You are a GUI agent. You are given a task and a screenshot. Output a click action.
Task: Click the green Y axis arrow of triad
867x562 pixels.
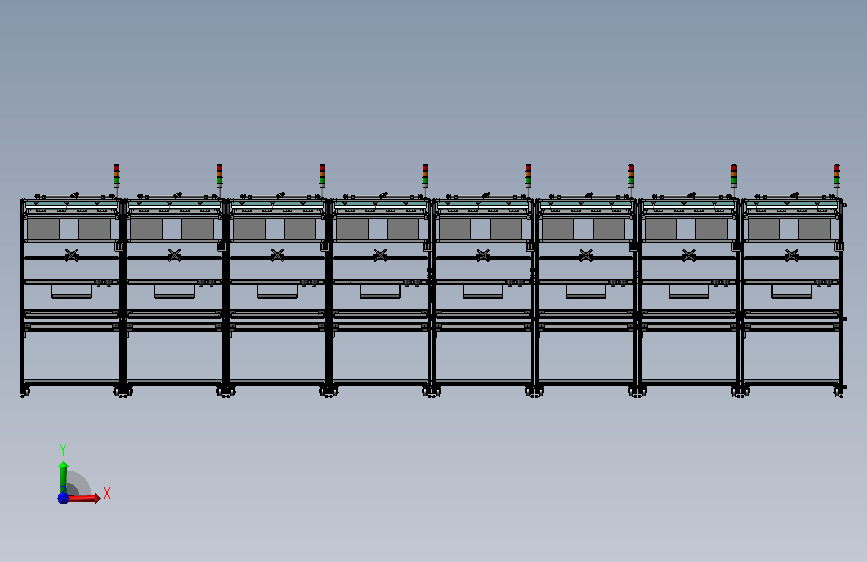pos(63,477)
